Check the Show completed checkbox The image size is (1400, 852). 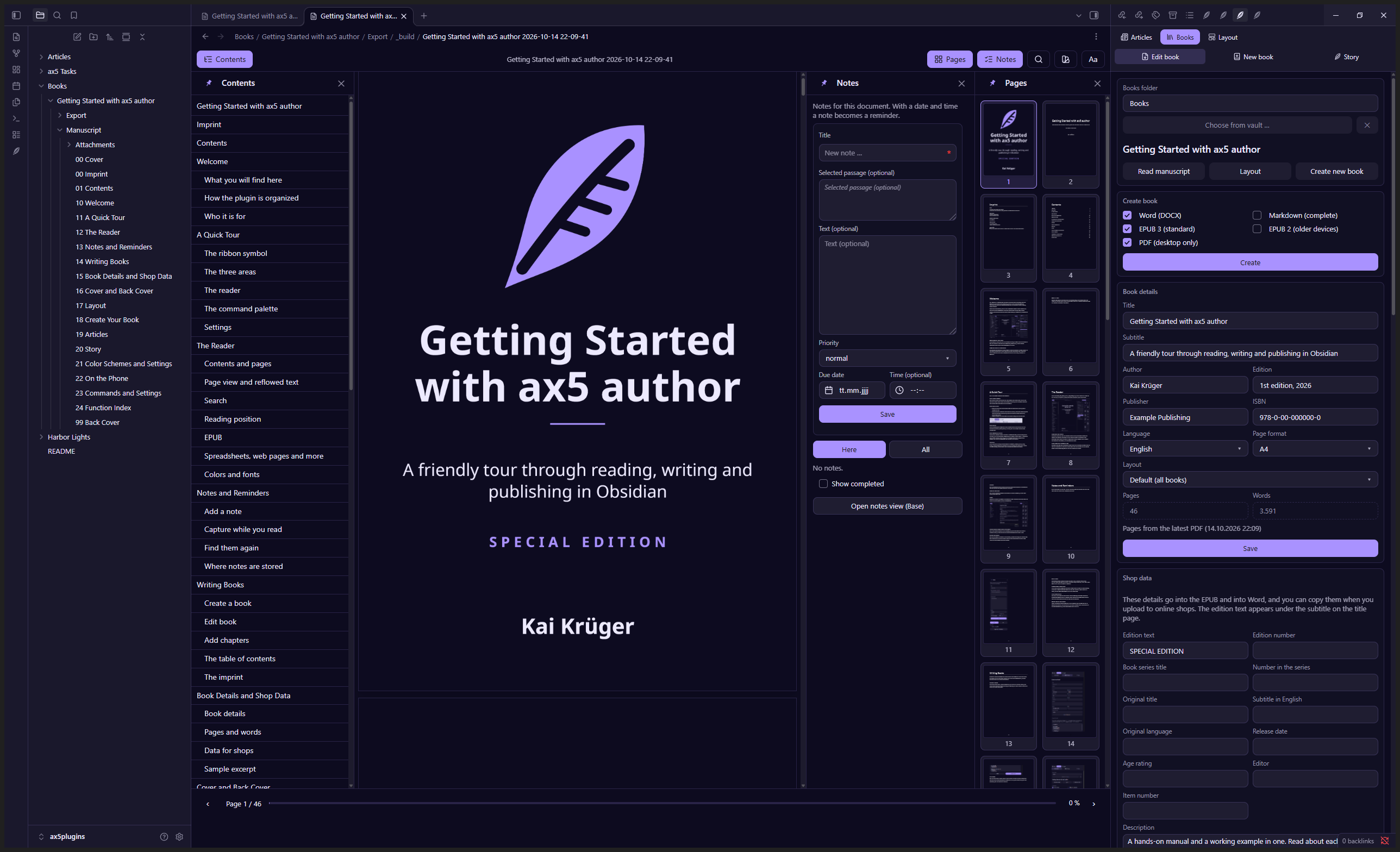(x=823, y=484)
